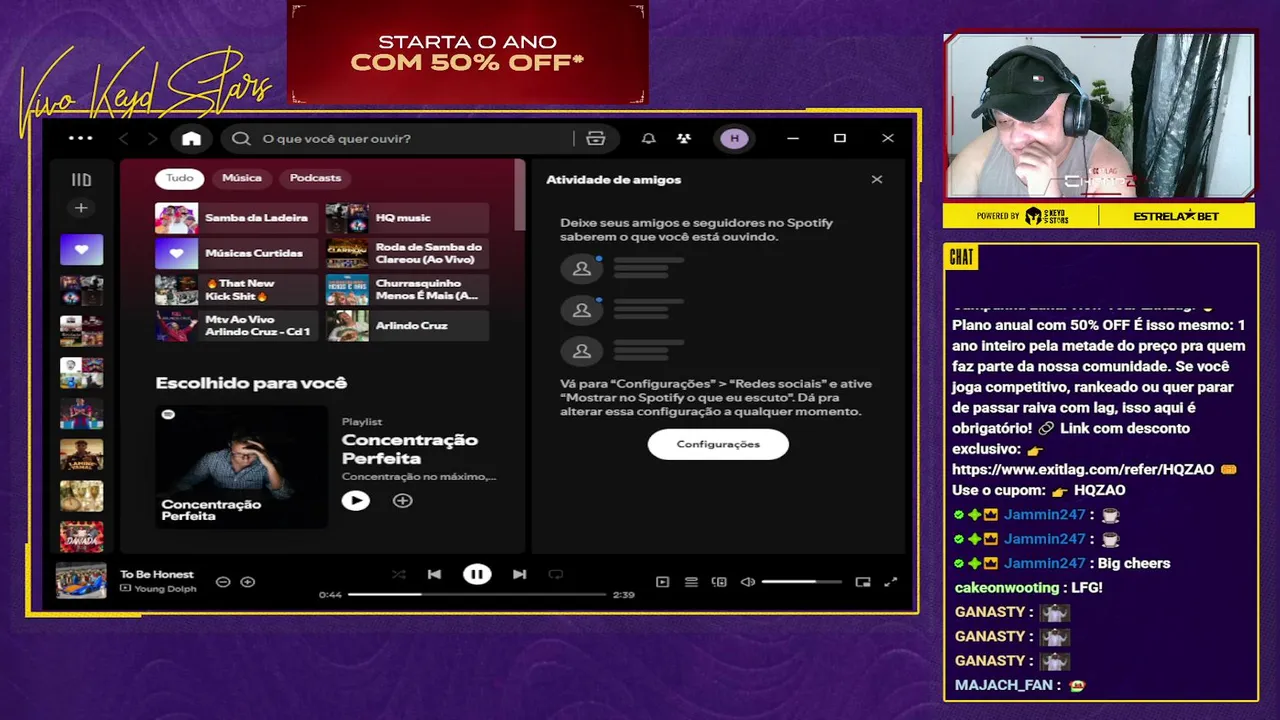Open the three-dots Spotify menu
This screenshot has height=720, width=1280.
[80, 138]
